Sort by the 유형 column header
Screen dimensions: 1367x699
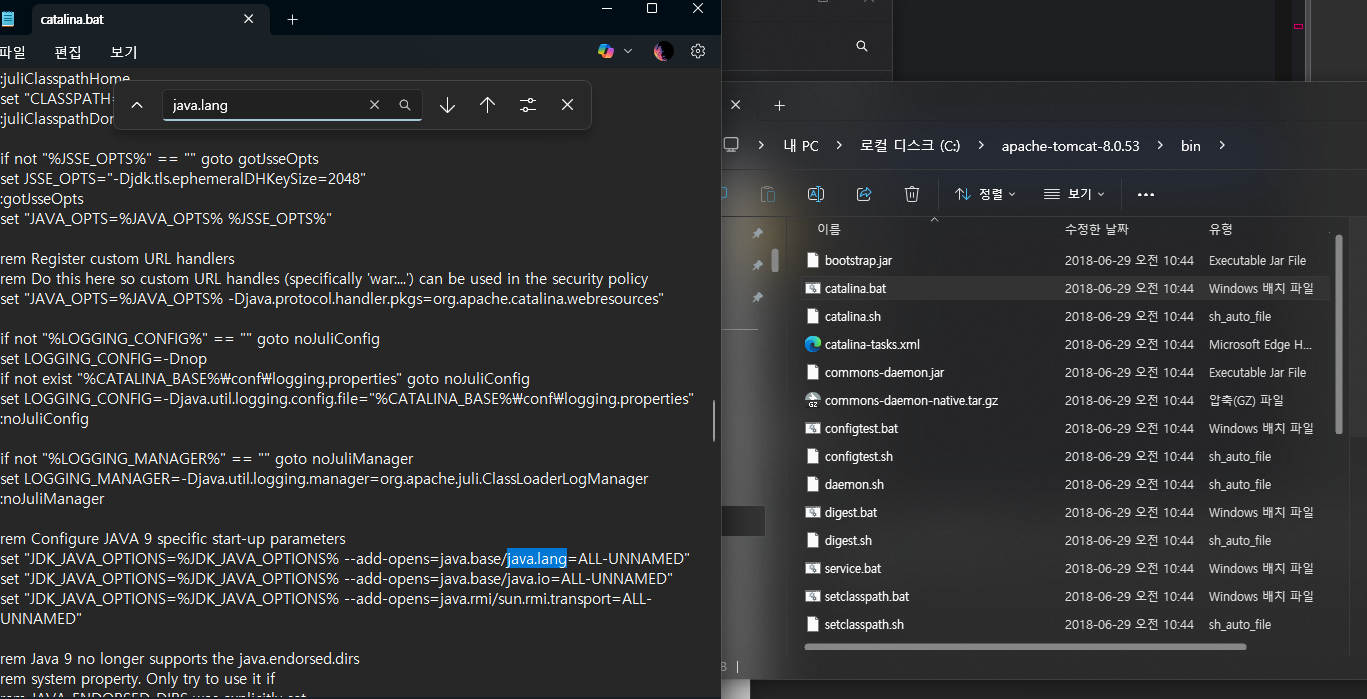[1220, 229]
